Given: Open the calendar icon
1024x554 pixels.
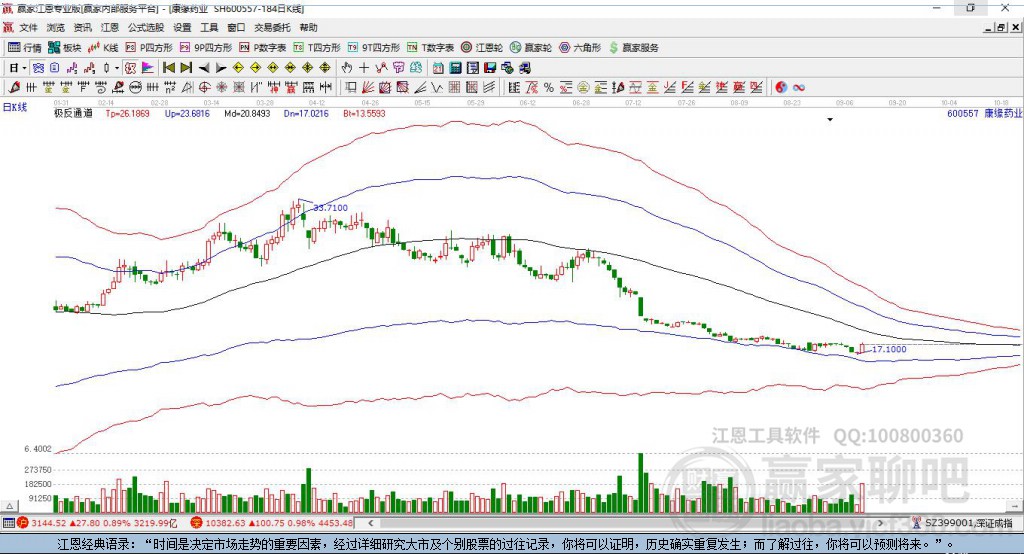Looking at the screenshot, I should tap(438, 68).
